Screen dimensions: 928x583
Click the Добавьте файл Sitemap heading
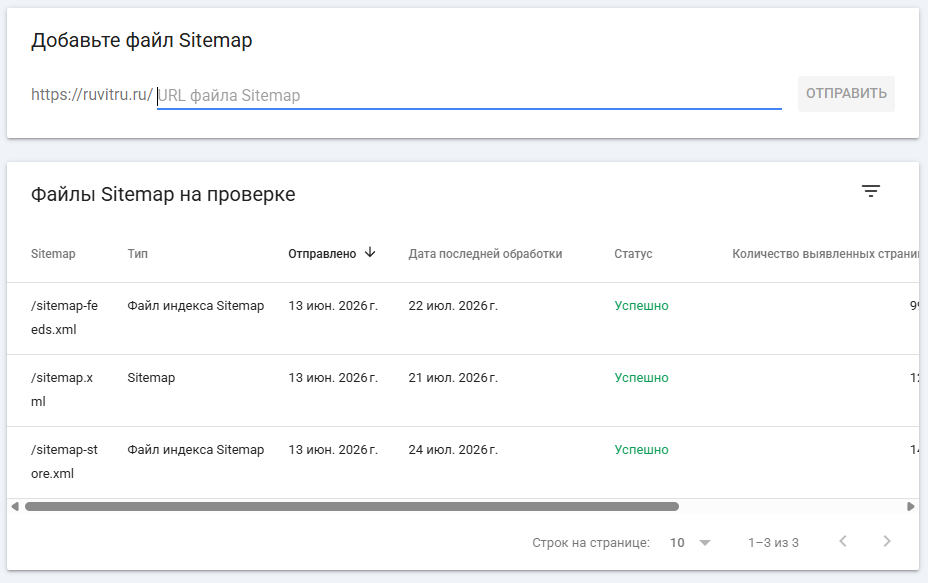click(x=141, y=40)
